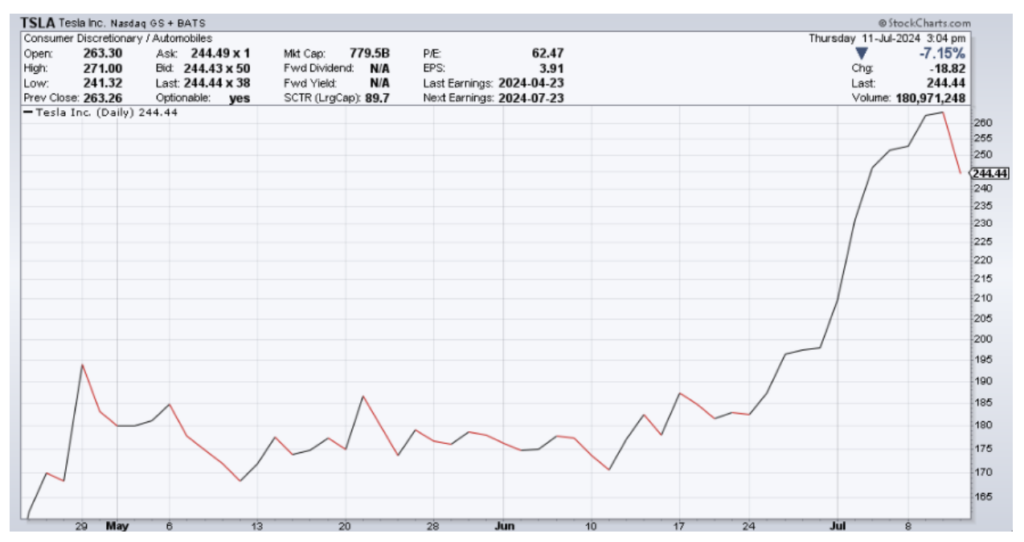Click the Ask value 244.49 x 1
Viewport: 1024px width, 542px height.
coord(220,54)
